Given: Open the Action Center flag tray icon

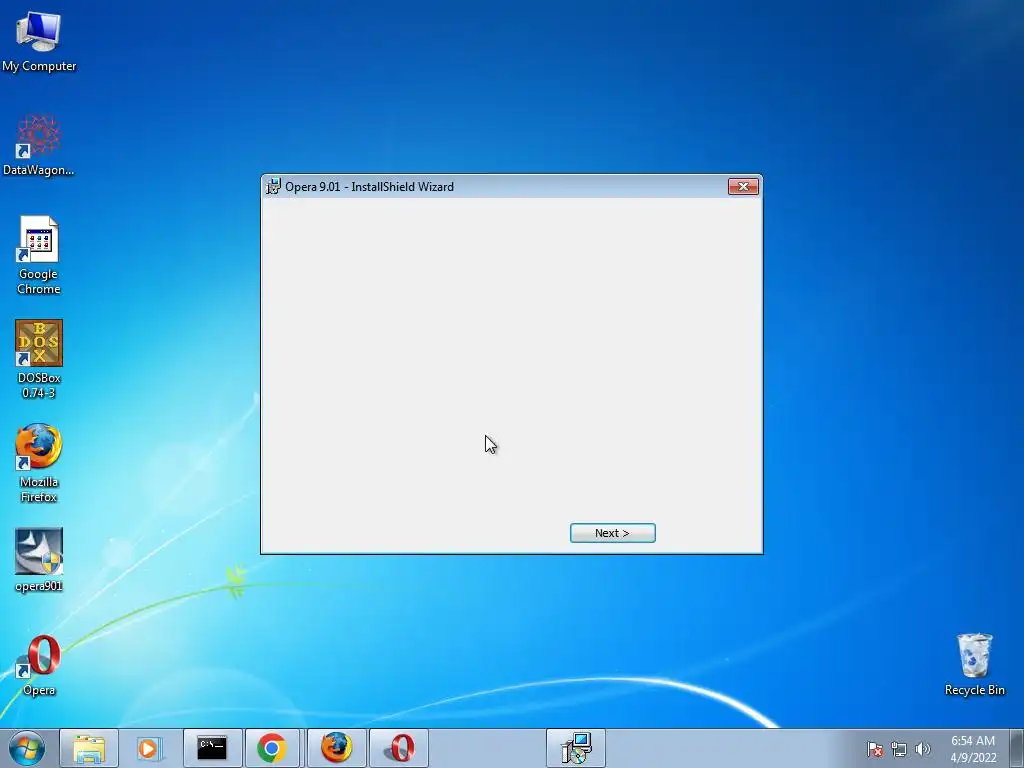Looking at the screenshot, I should (x=874, y=749).
